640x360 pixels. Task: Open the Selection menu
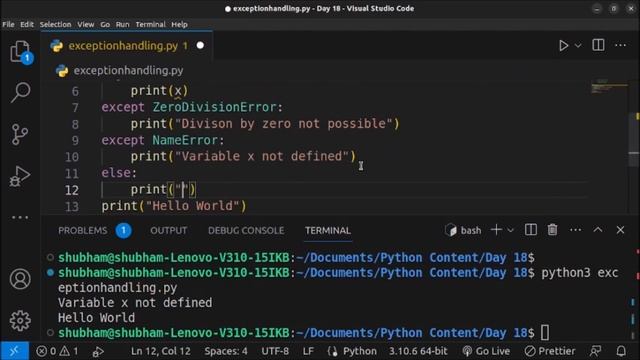tap(55, 24)
